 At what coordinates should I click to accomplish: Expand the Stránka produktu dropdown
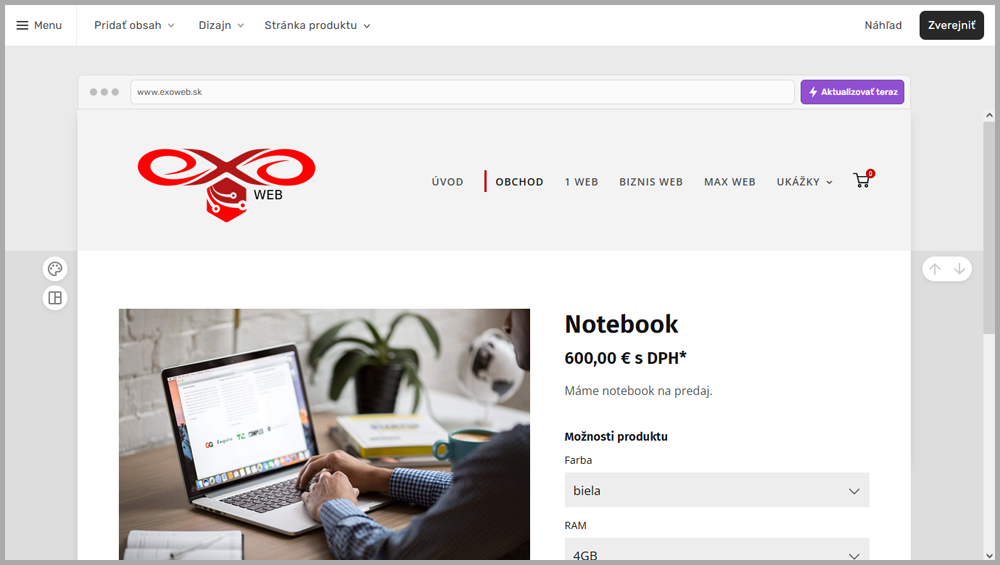point(317,25)
